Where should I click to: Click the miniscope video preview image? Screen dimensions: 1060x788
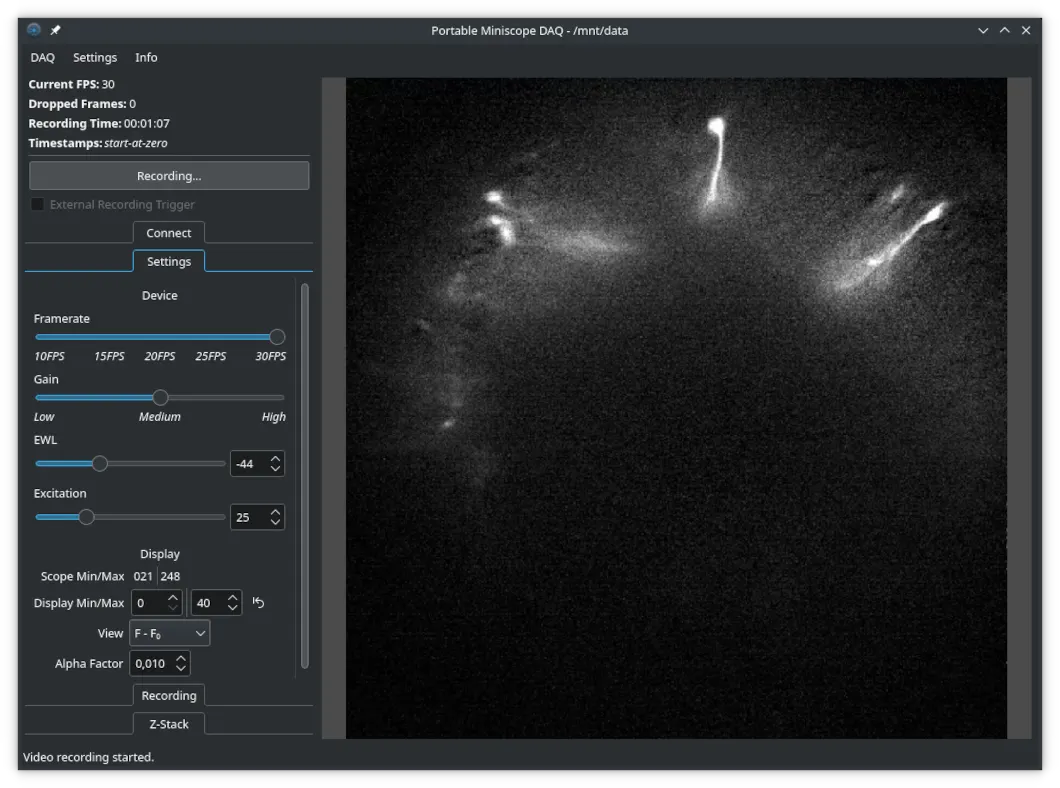pyautogui.click(x=676, y=408)
